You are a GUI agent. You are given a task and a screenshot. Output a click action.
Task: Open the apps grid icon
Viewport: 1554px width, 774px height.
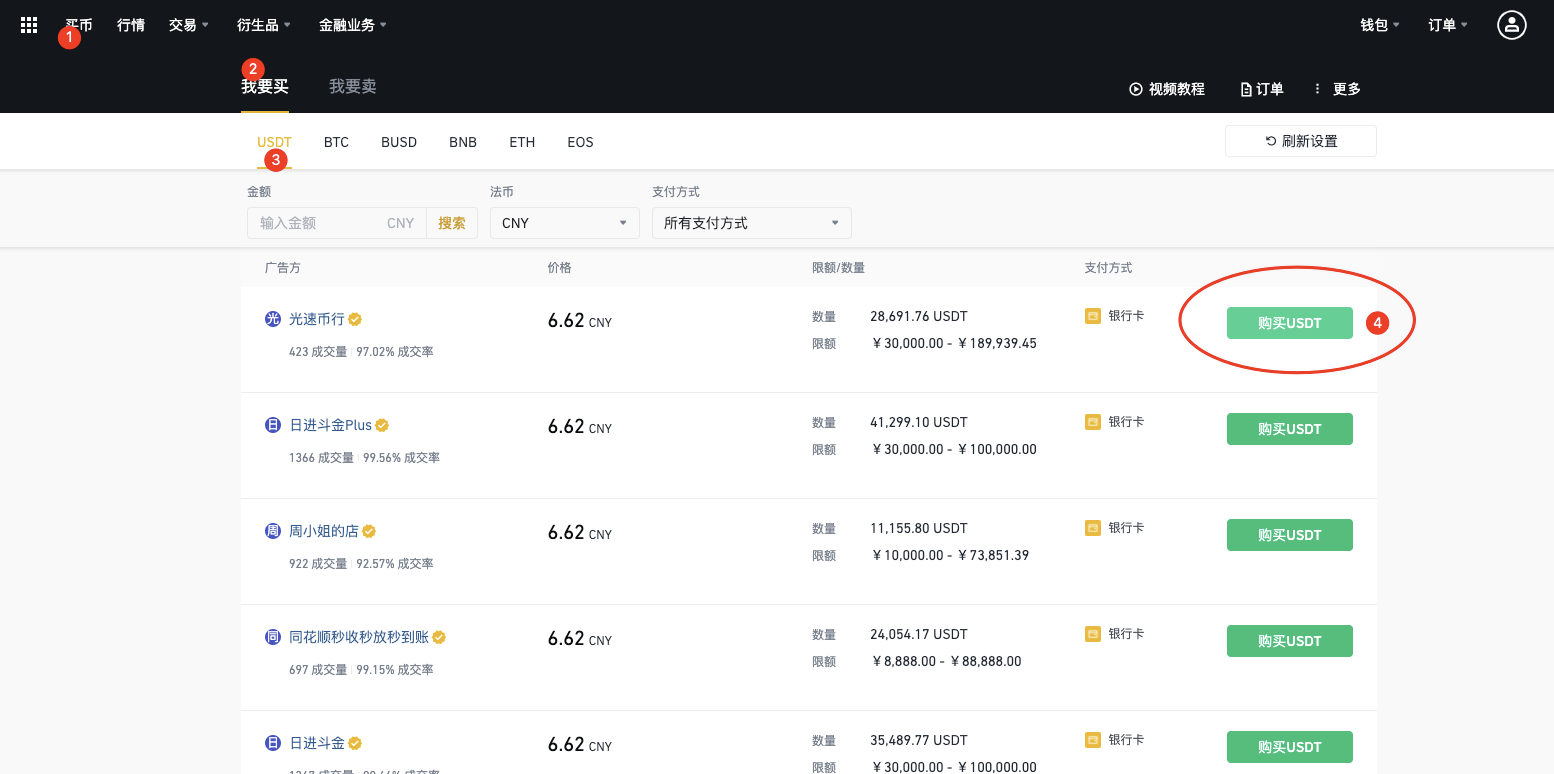click(29, 25)
